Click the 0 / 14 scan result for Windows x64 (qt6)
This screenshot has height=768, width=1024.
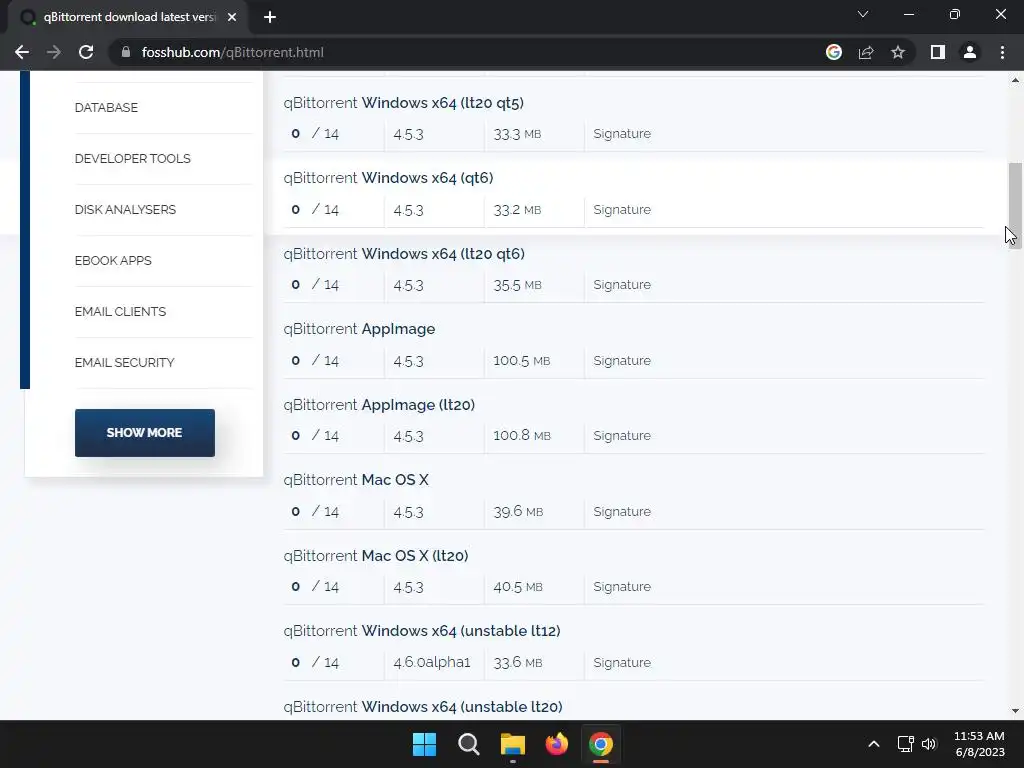tap(315, 210)
